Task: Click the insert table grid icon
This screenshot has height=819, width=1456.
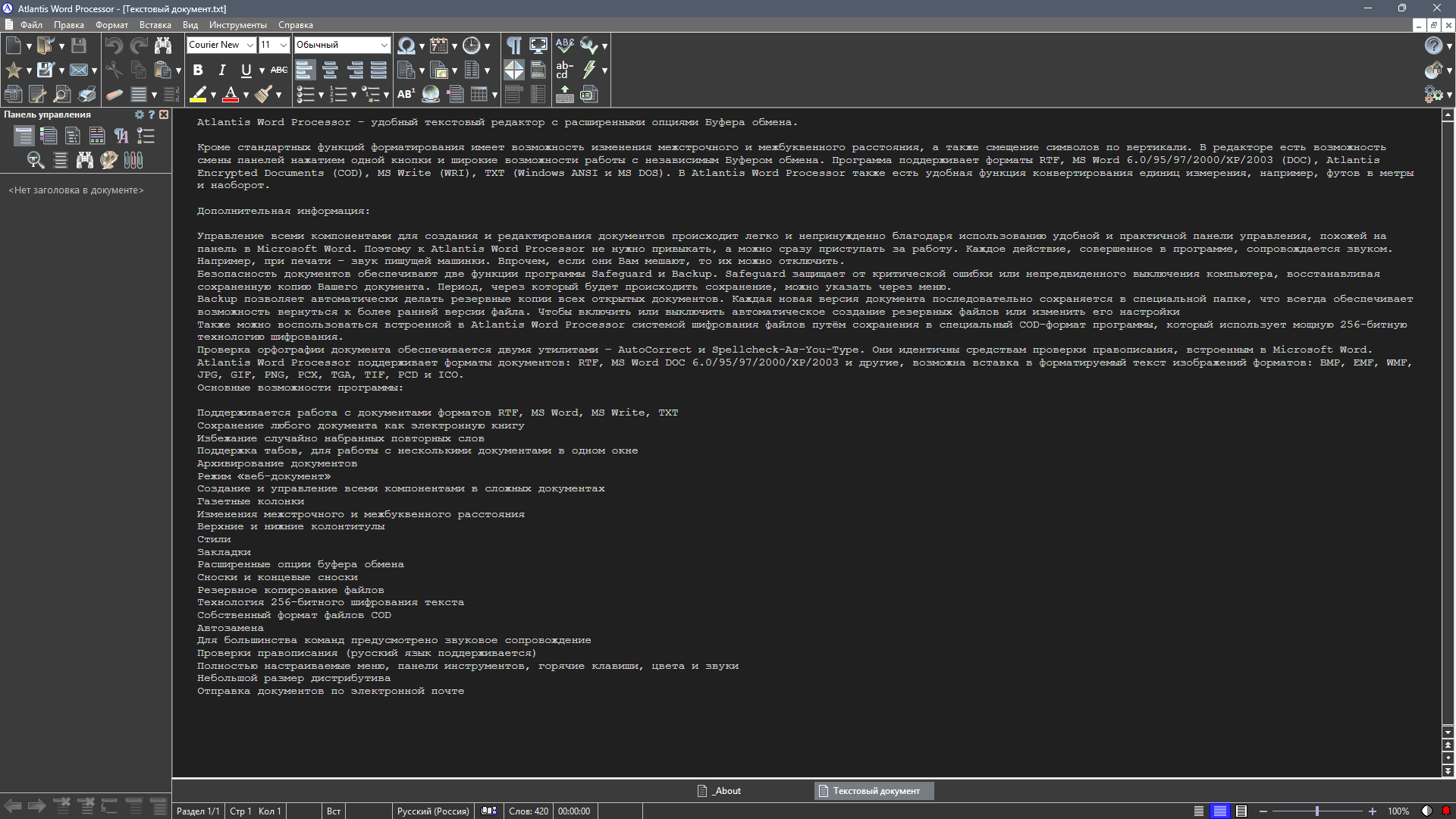Action: [x=479, y=94]
